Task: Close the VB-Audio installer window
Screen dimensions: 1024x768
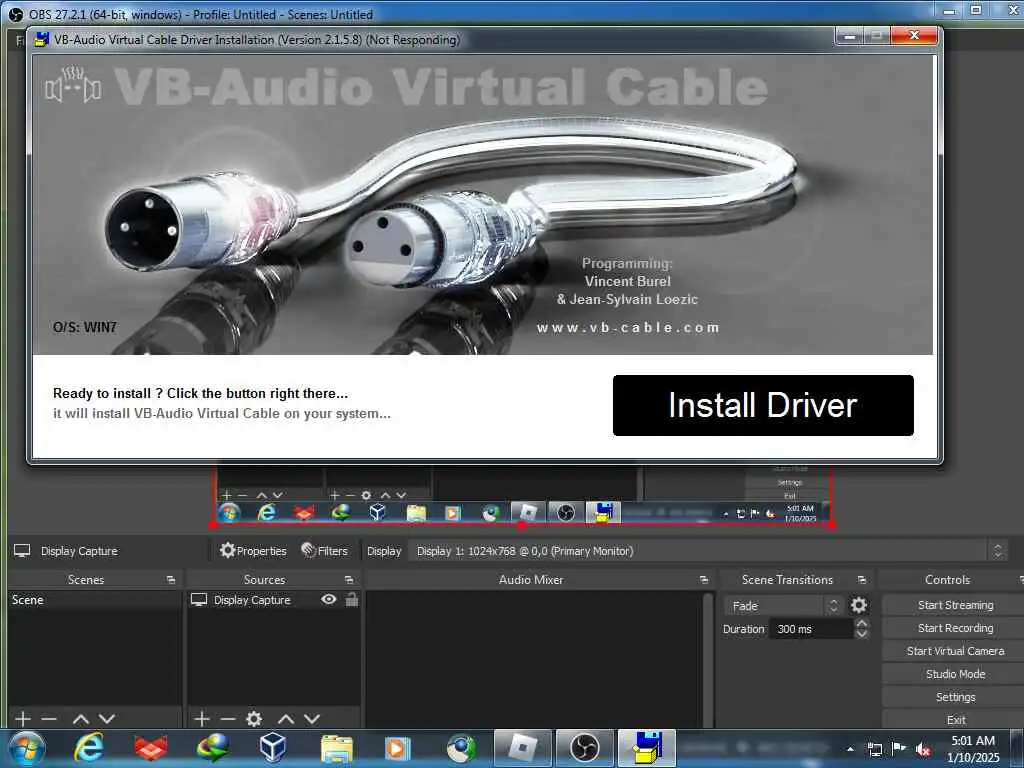Action: [914, 36]
